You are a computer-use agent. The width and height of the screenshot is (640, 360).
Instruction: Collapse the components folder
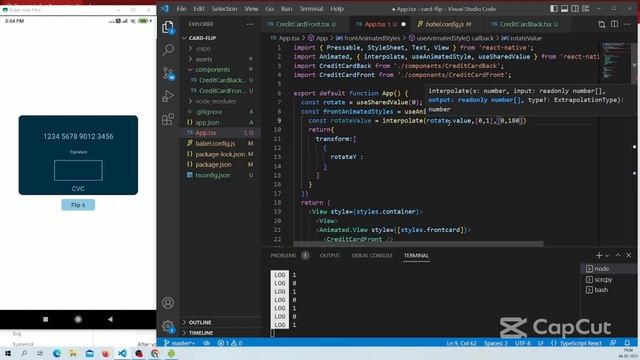point(220,70)
